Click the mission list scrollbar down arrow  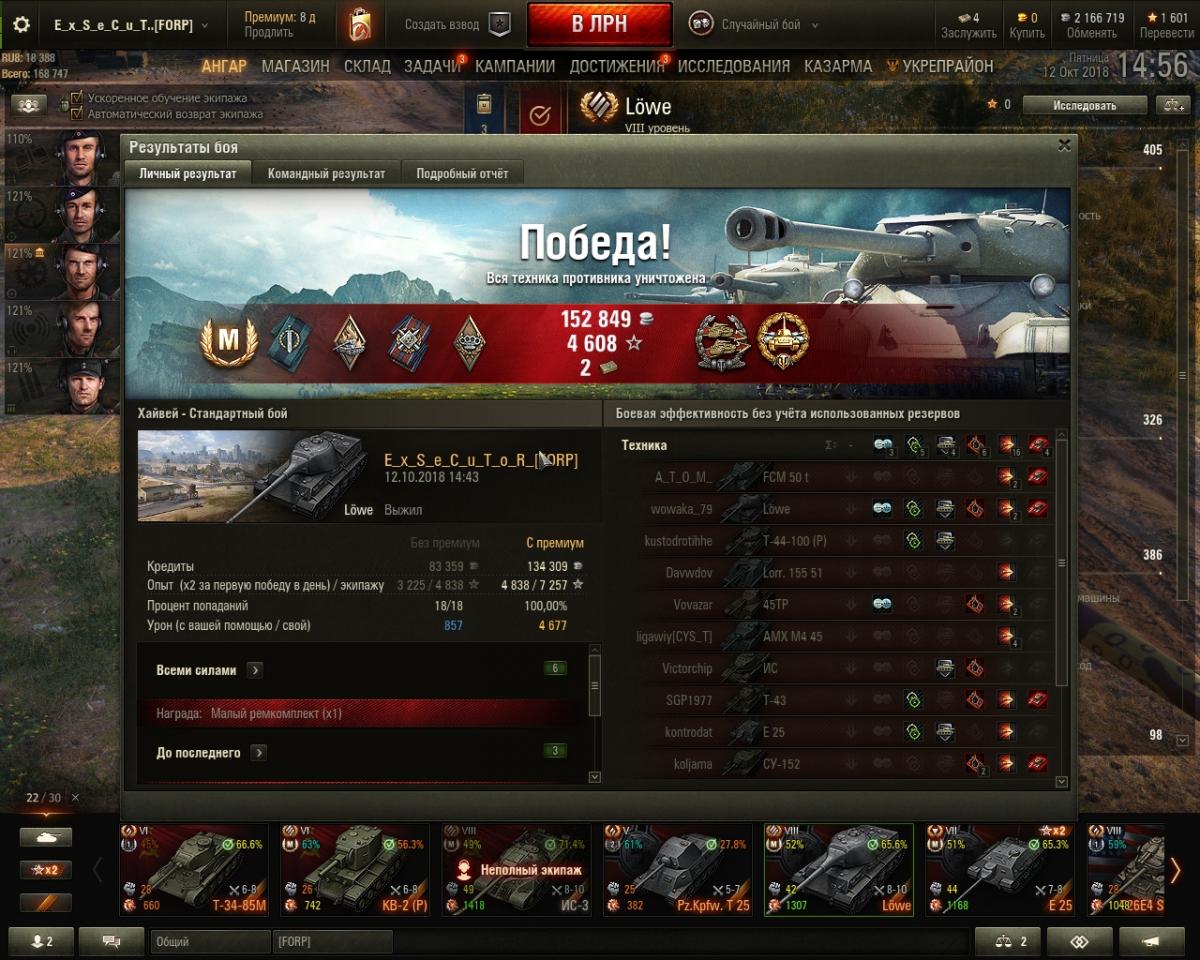click(x=595, y=776)
